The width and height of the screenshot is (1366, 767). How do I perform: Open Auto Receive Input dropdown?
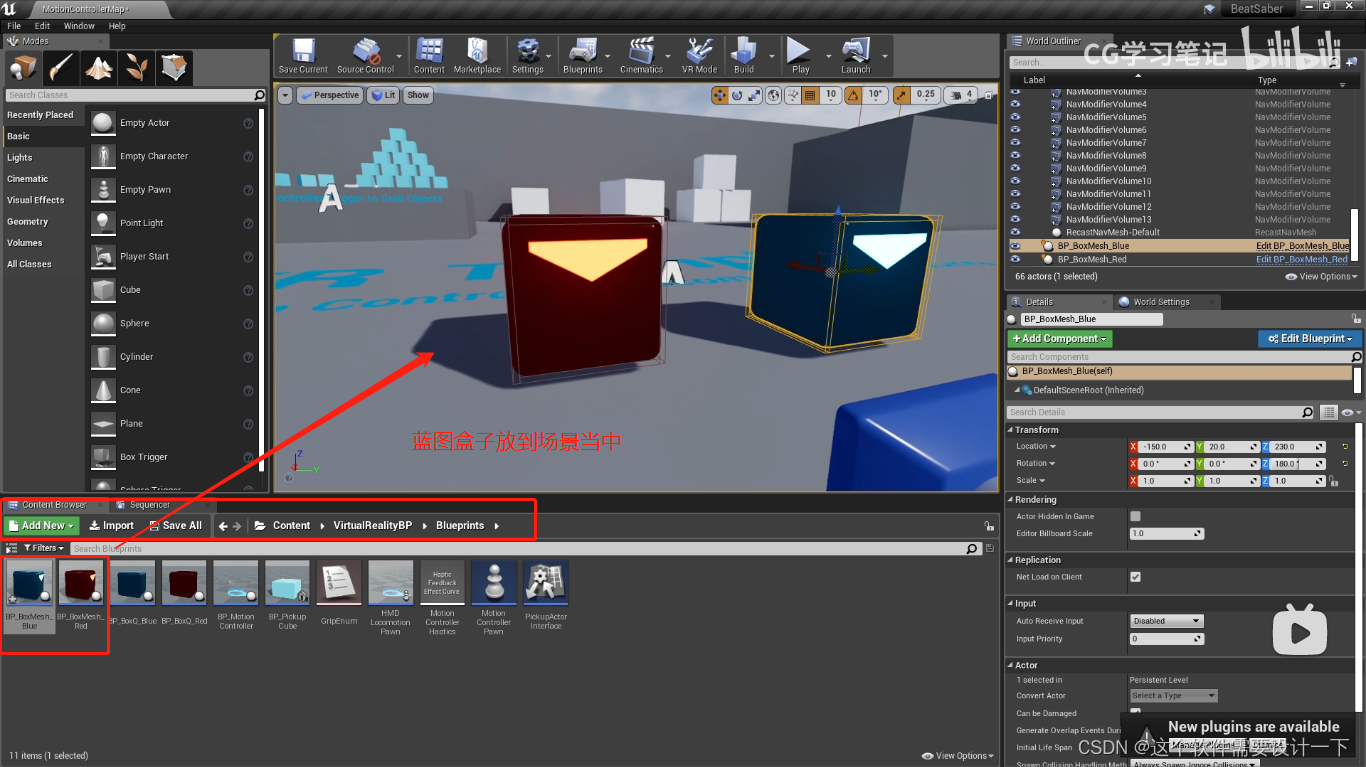click(1166, 621)
